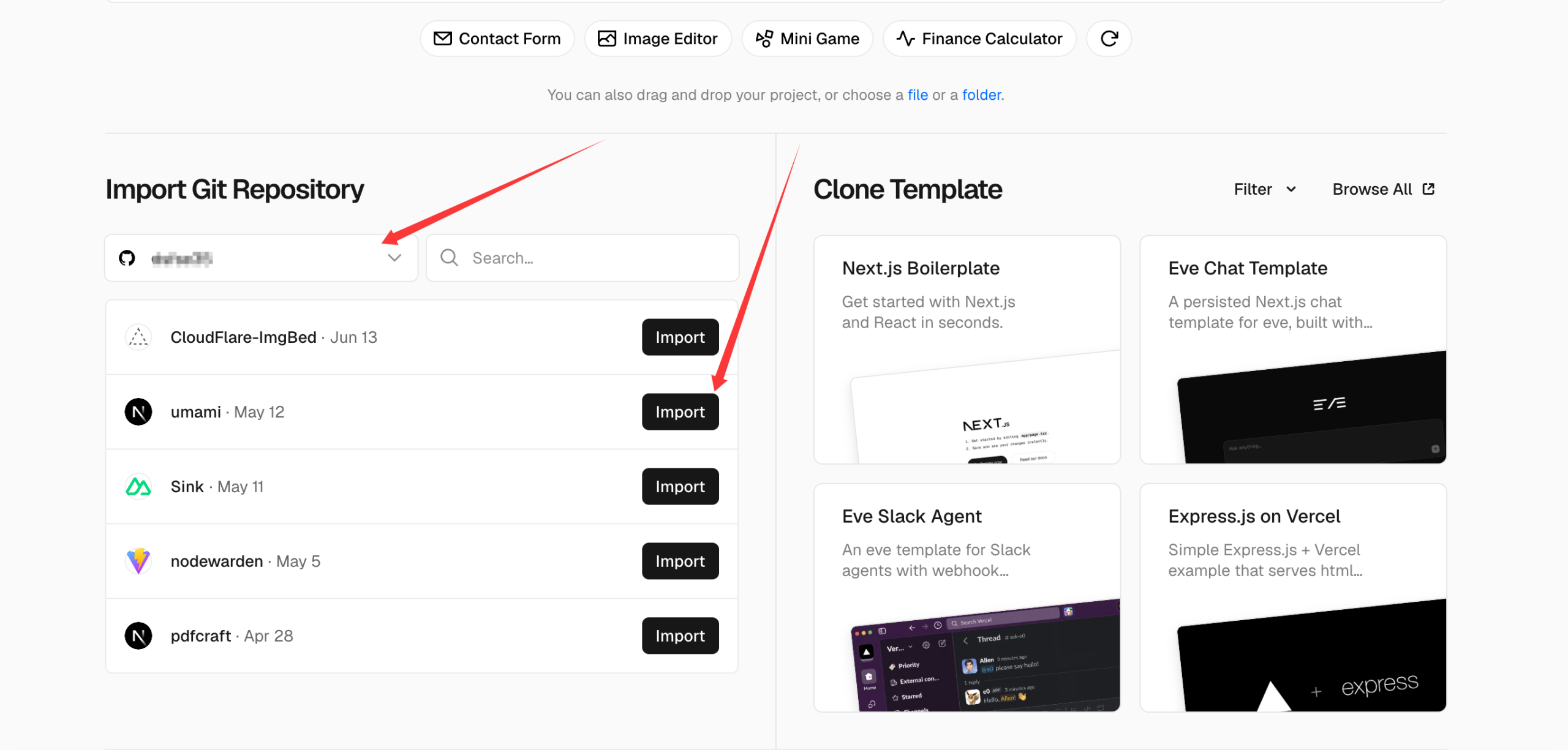
Task: Click the magnifier icon in search box
Action: (x=449, y=258)
